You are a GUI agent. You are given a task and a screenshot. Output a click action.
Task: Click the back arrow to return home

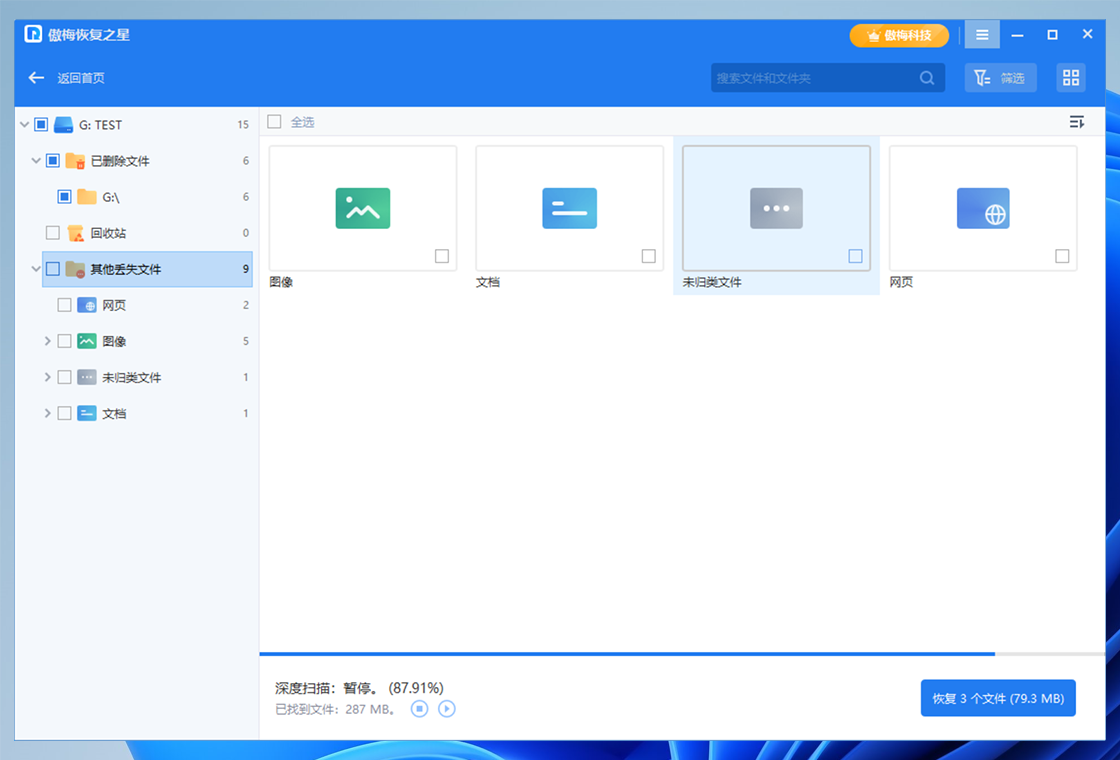(37, 78)
